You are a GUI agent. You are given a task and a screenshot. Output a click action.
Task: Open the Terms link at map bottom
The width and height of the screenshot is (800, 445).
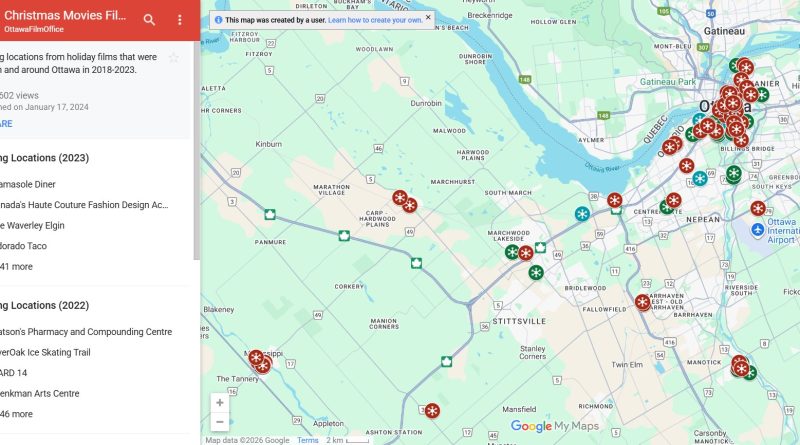click(x=308, y=440)
